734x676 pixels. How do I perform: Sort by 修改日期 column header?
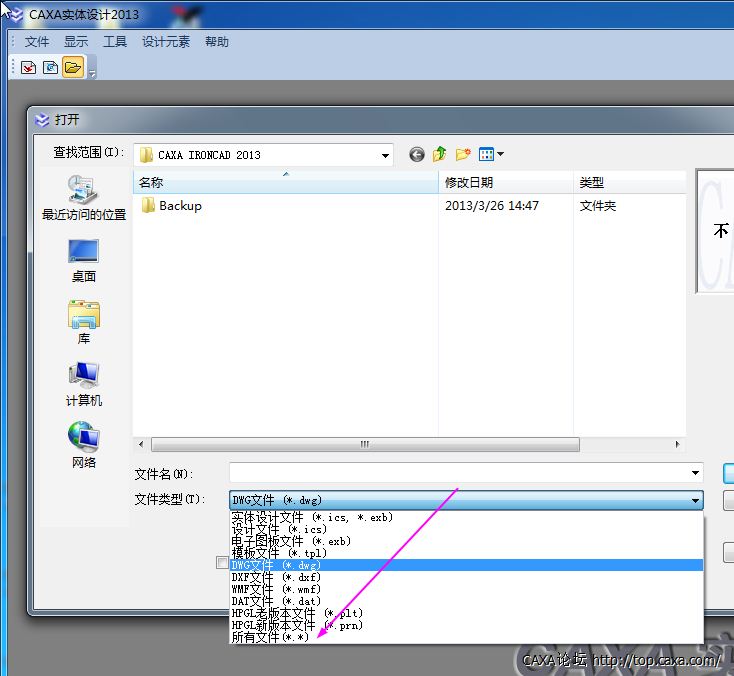tap(469, 183)
